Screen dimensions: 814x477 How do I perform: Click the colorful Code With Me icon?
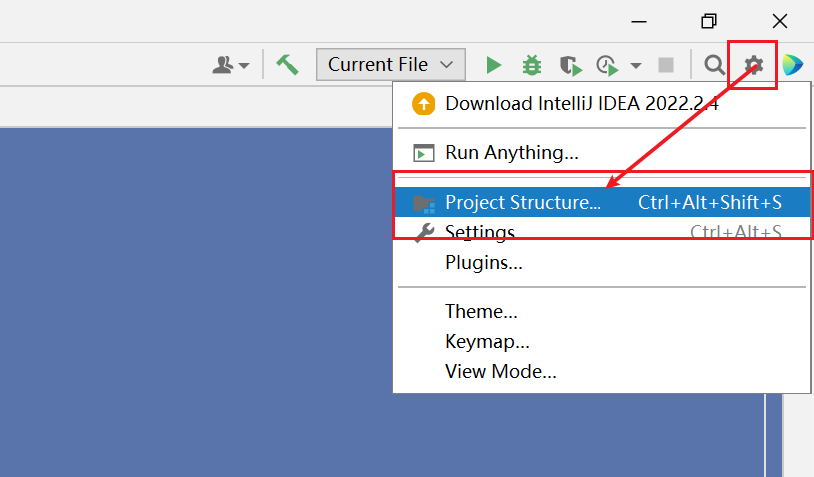pyautogui.click(x=793, y=65)
